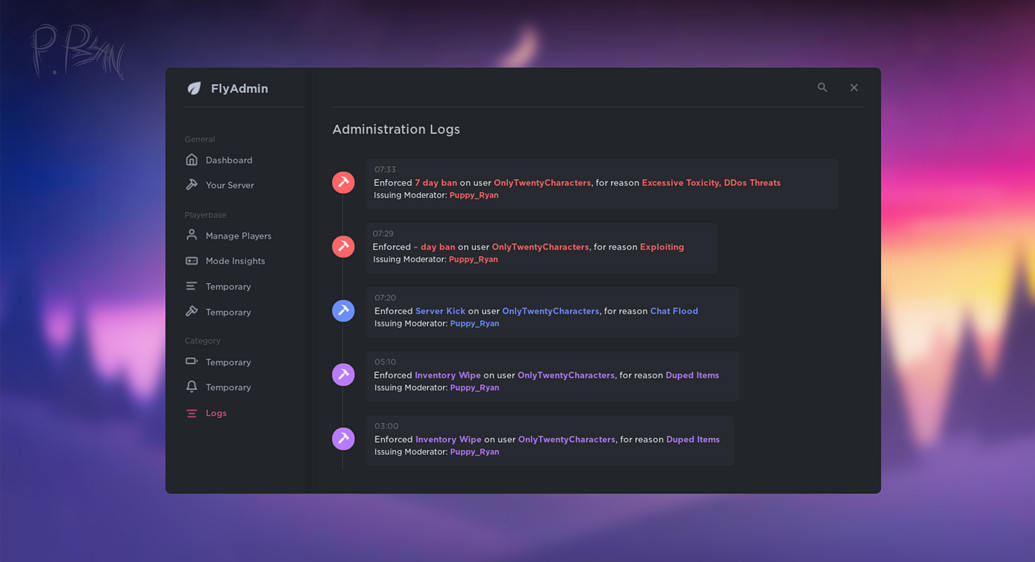Click the Logs list icon
Screen dimensions: 1035x562
tap(191, 413)
